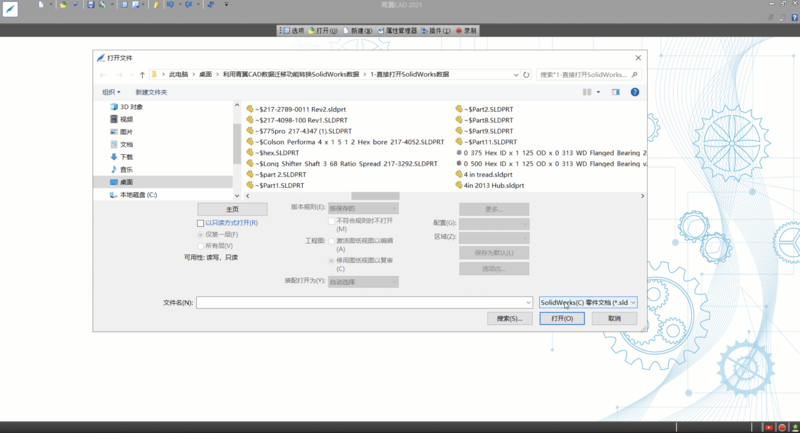Click 取消 to cancel the dialog
Image resolution: width=800 pixels, height=433 pixels.
[x=614, y=318]
